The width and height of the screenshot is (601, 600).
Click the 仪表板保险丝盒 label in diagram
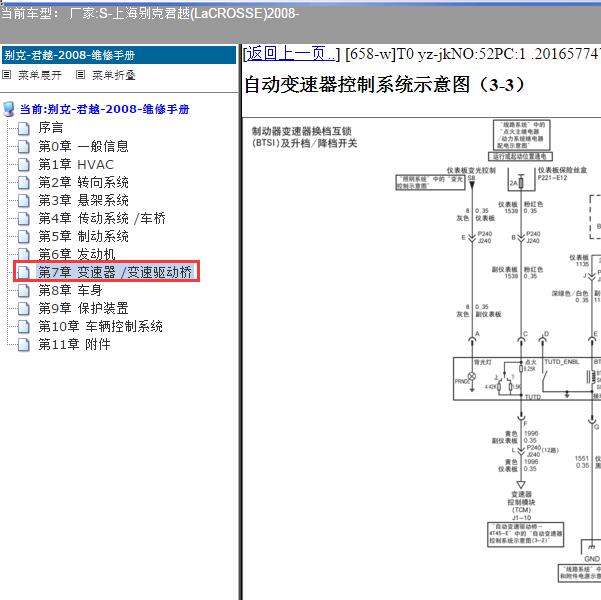click(562, 170)
